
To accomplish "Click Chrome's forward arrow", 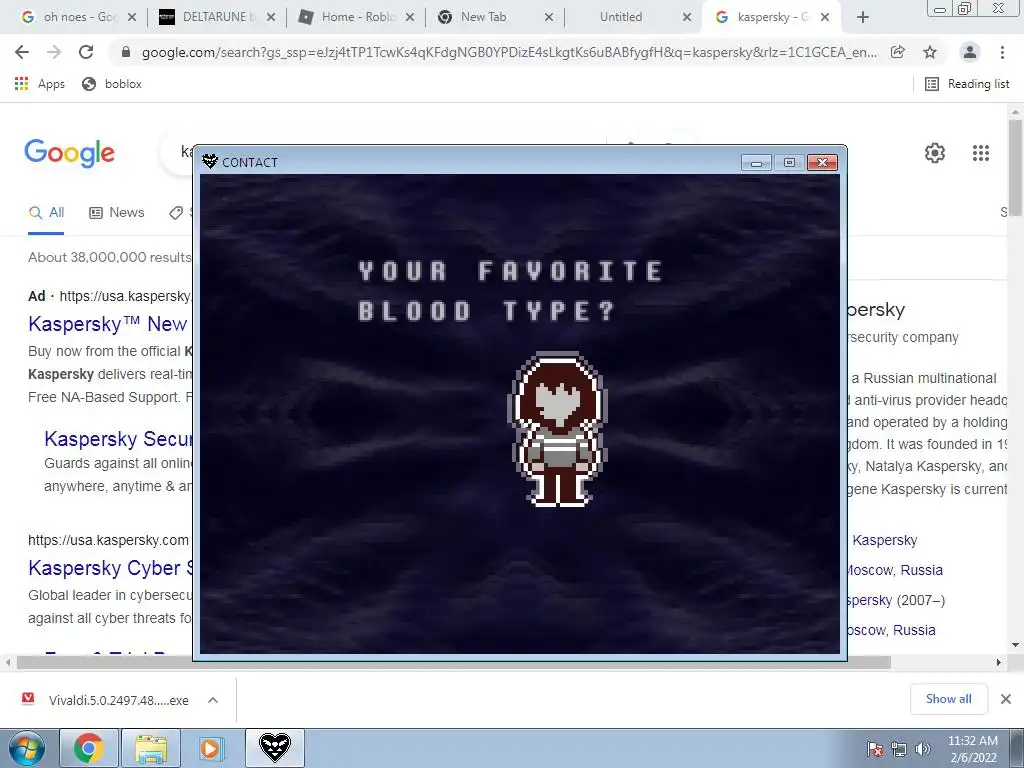I will point(54,52).
